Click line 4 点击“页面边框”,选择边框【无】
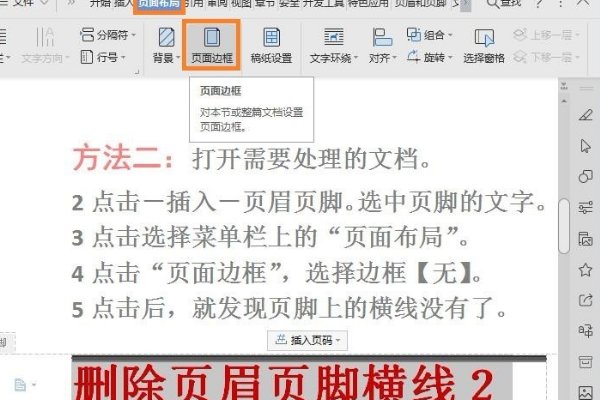This screenshot has height=400, width=600. point(276,273)
